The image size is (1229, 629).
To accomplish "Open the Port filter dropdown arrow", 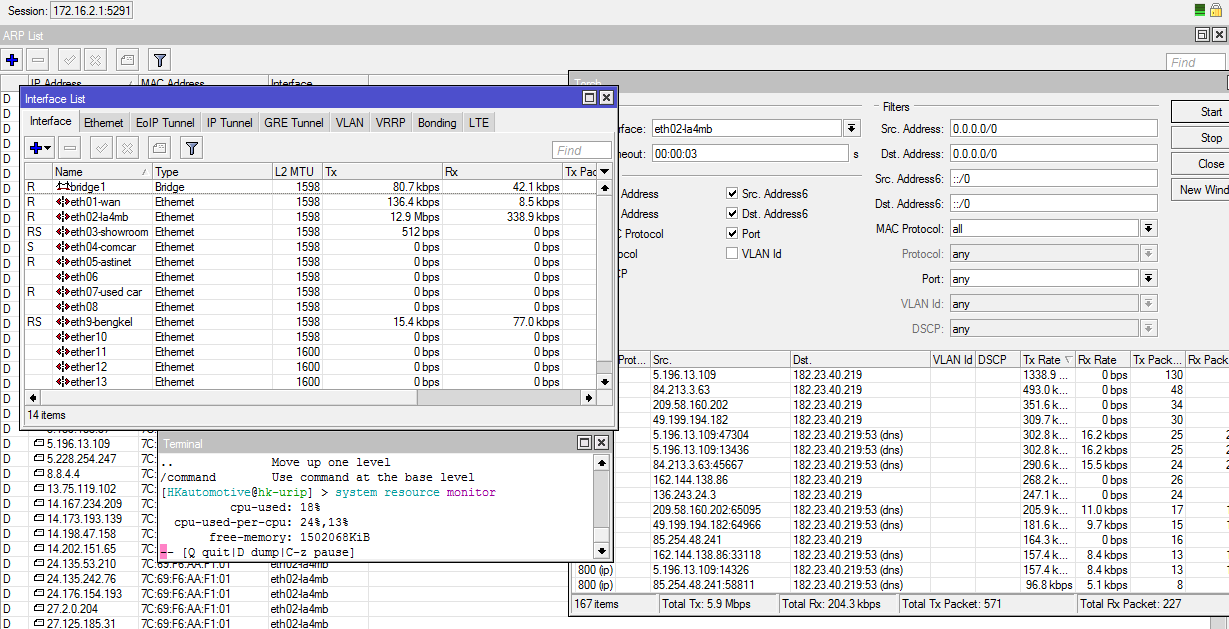I will click(x=1149, y=279).
